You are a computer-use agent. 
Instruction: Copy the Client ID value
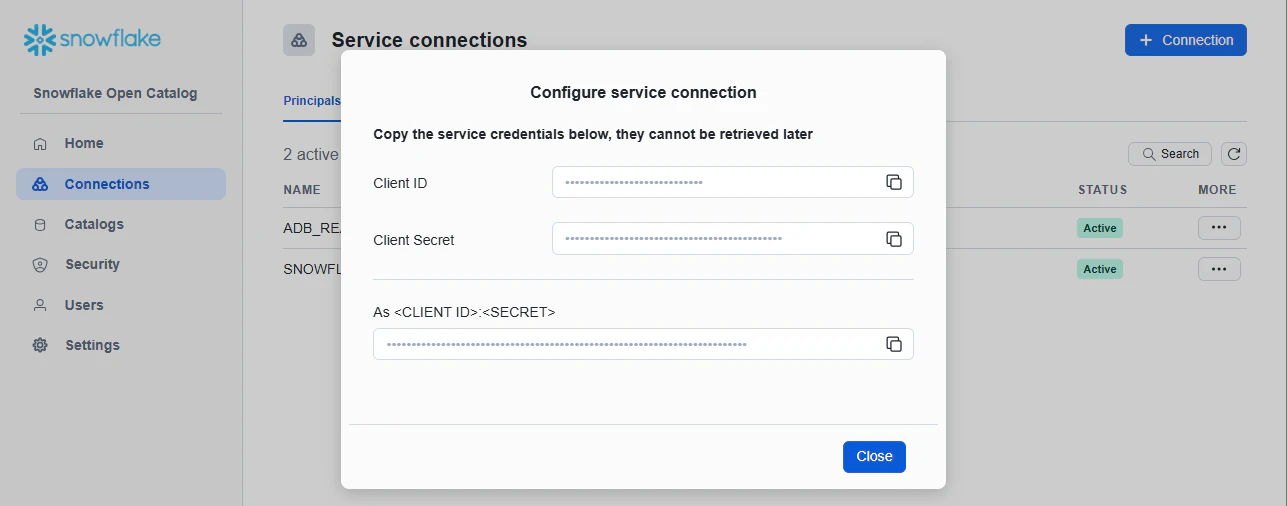coord(894,182)
